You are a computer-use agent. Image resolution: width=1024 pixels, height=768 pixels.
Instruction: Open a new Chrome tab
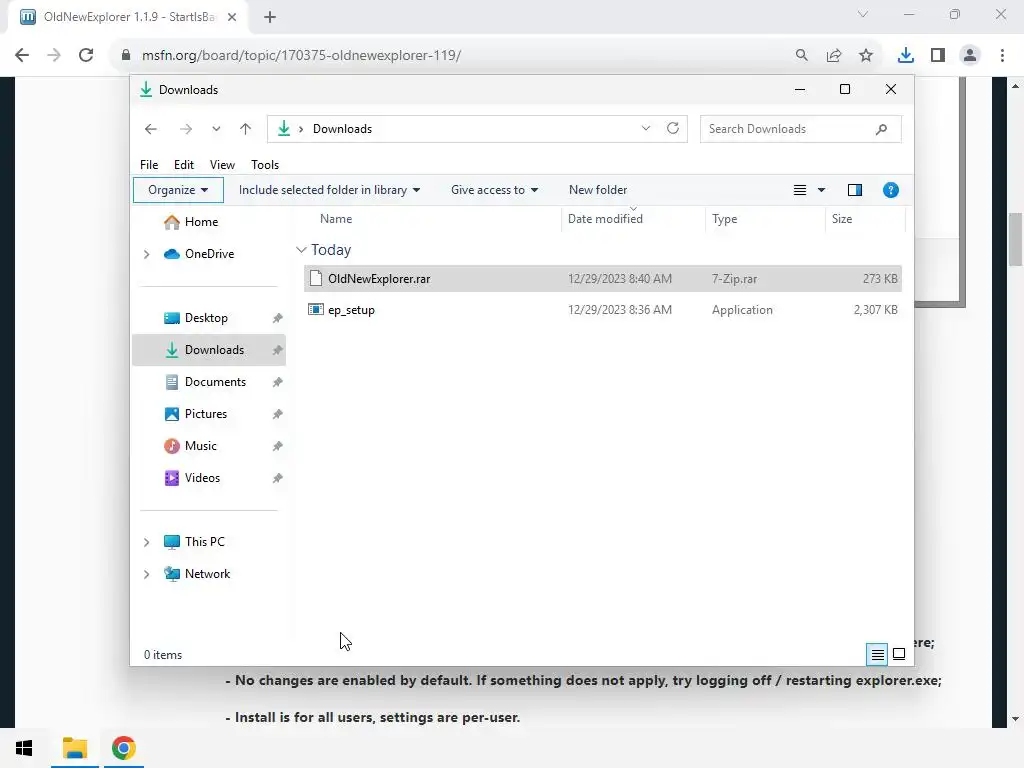(270, 18)
